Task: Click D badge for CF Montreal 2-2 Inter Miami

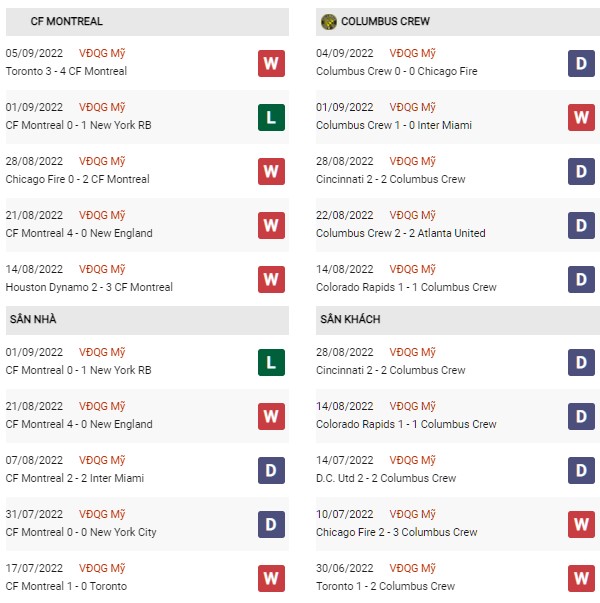Action: click(x=271, y=470)
